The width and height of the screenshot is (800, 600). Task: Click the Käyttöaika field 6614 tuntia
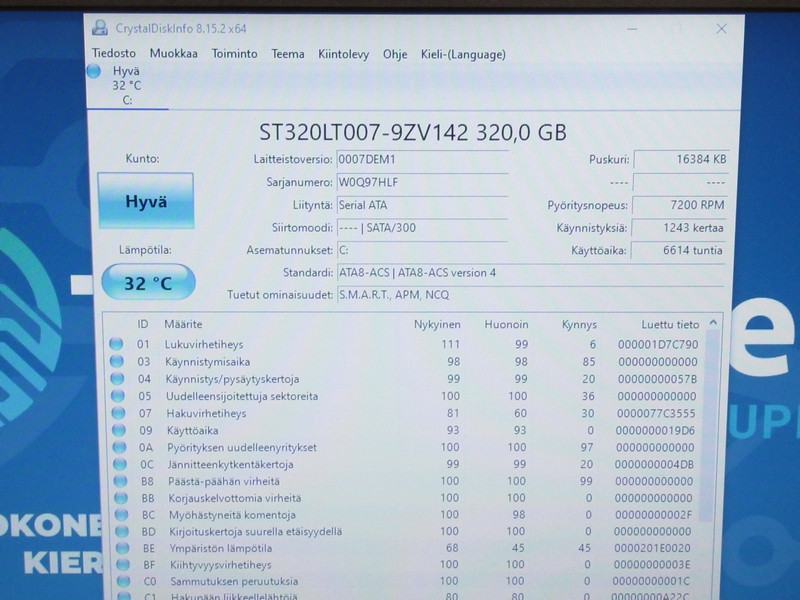tap(678, 251)
